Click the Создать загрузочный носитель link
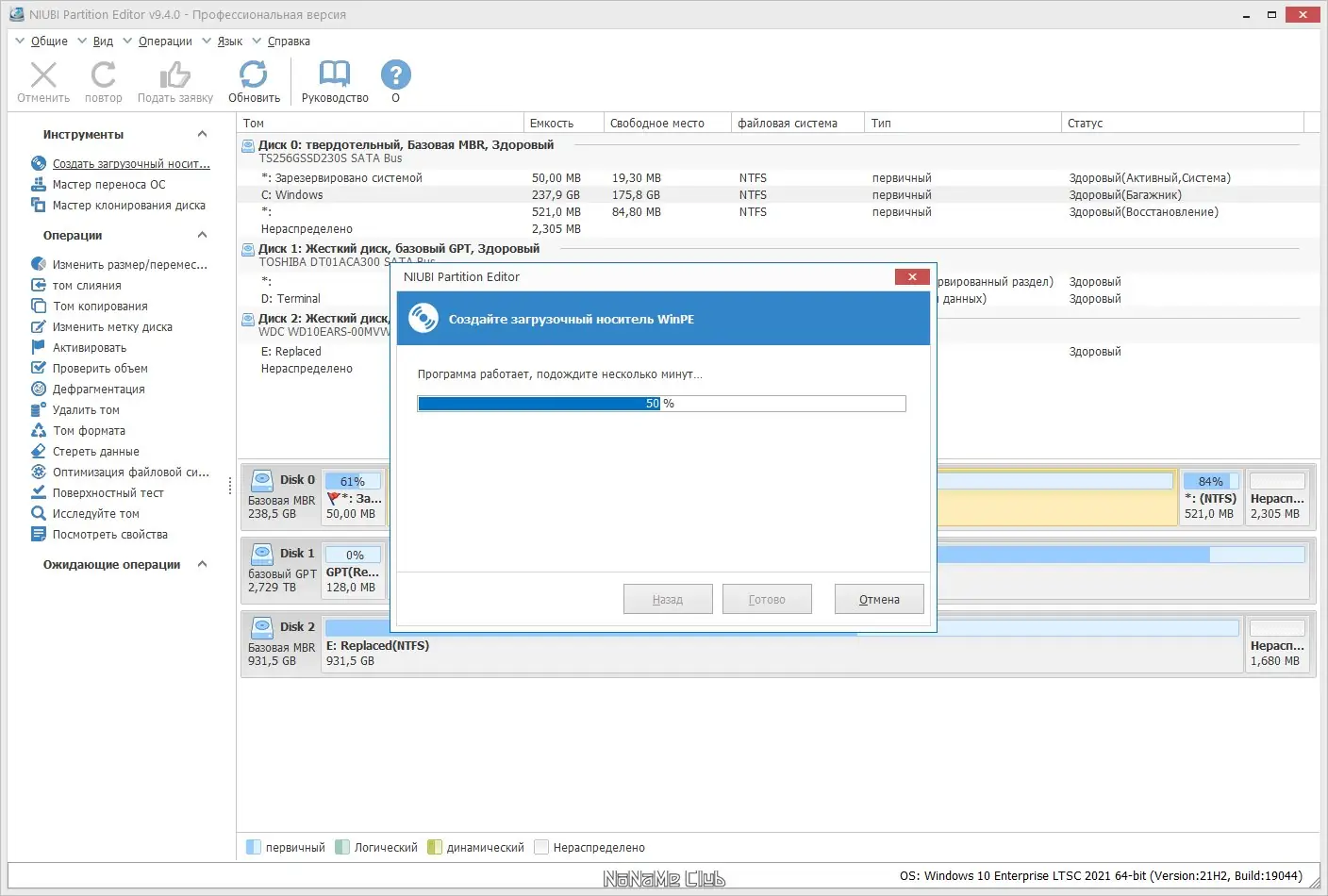Image resolution: width=1328 pixels, height=896 pixels. coord(131,163)
